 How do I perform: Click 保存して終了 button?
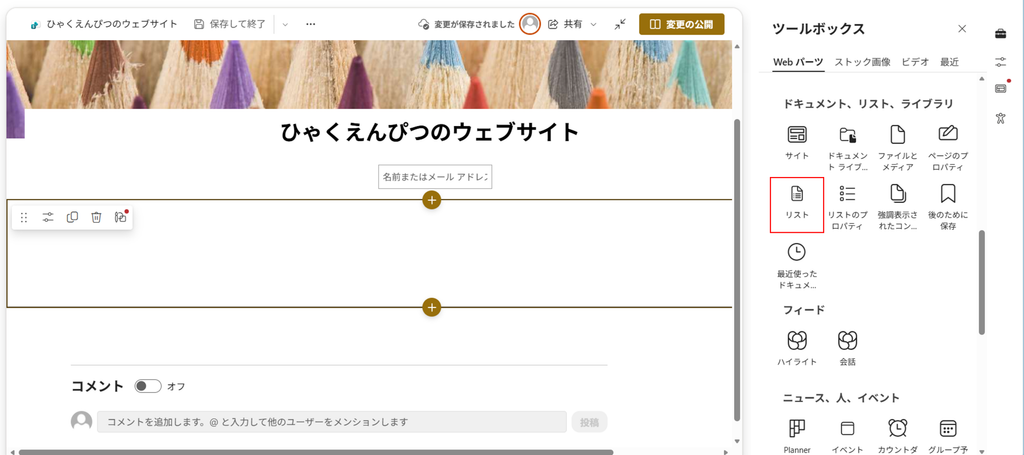tap(230, 24)
